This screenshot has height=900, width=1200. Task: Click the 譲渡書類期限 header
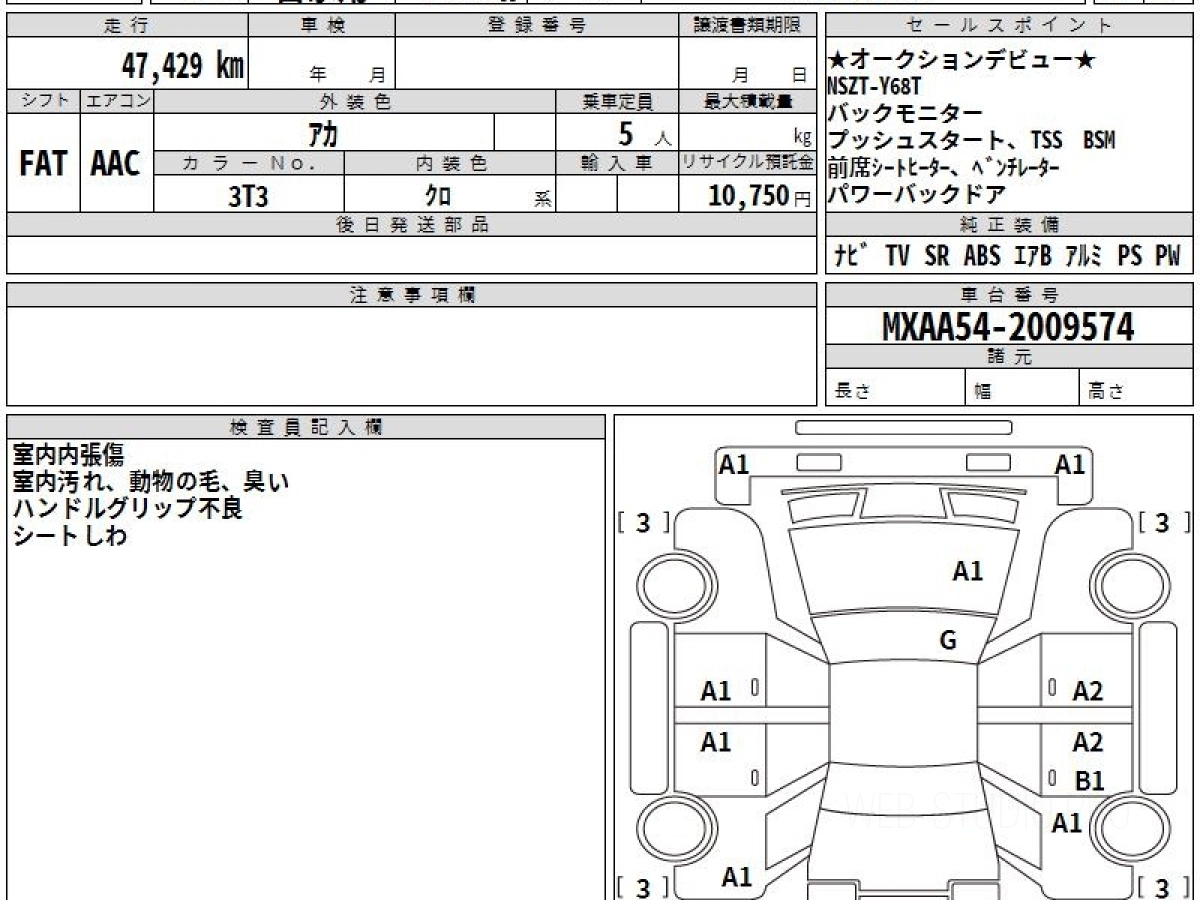[748, 26]
